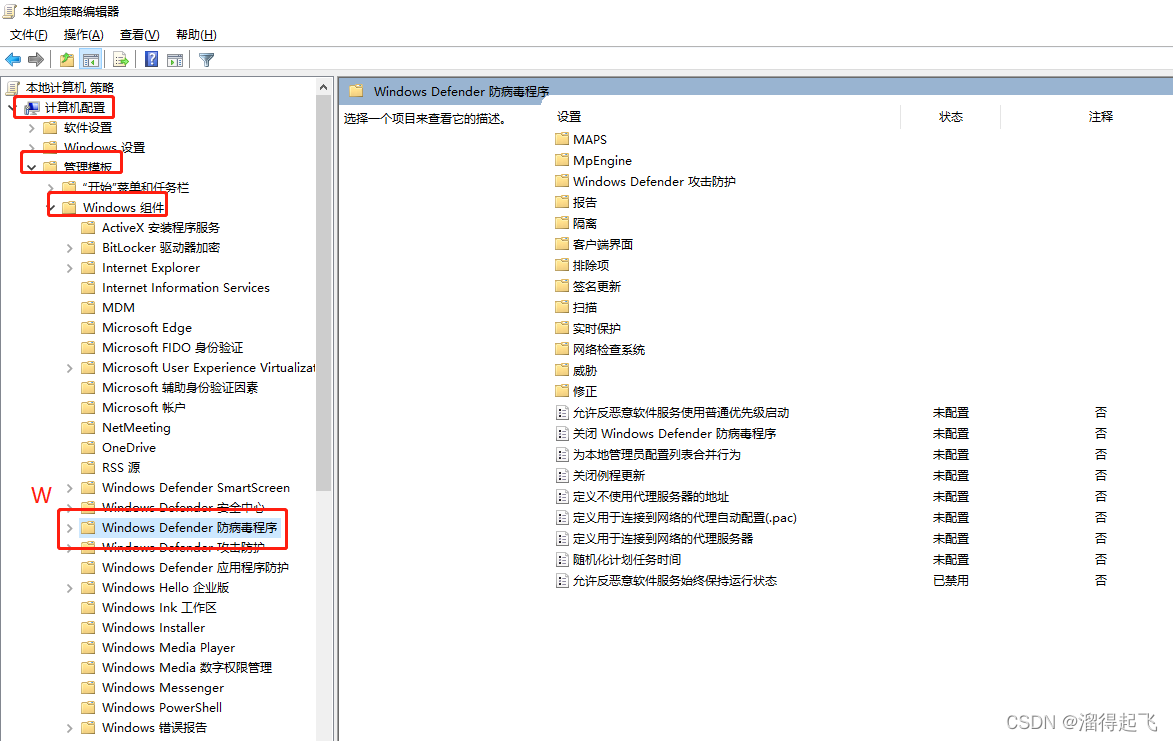This screenshot has height=741, width=1173.
Task: Select policy 定义用于连接到网络的代理自动配置(.pac)
Action: pyautogui.click(x=676, y=517)
